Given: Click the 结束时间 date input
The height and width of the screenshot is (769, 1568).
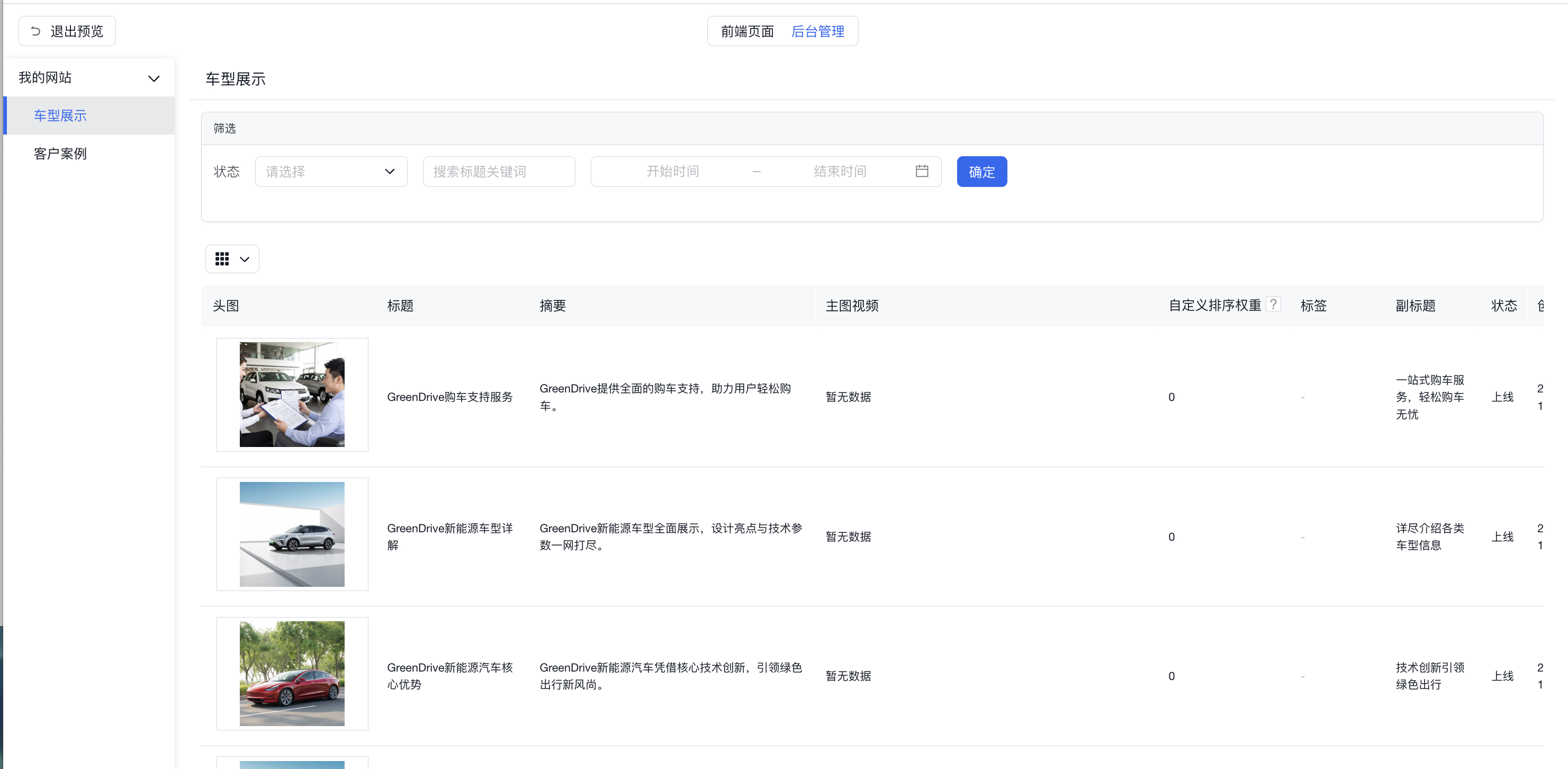Looking at the screenshot, I should tap(840, 171).
